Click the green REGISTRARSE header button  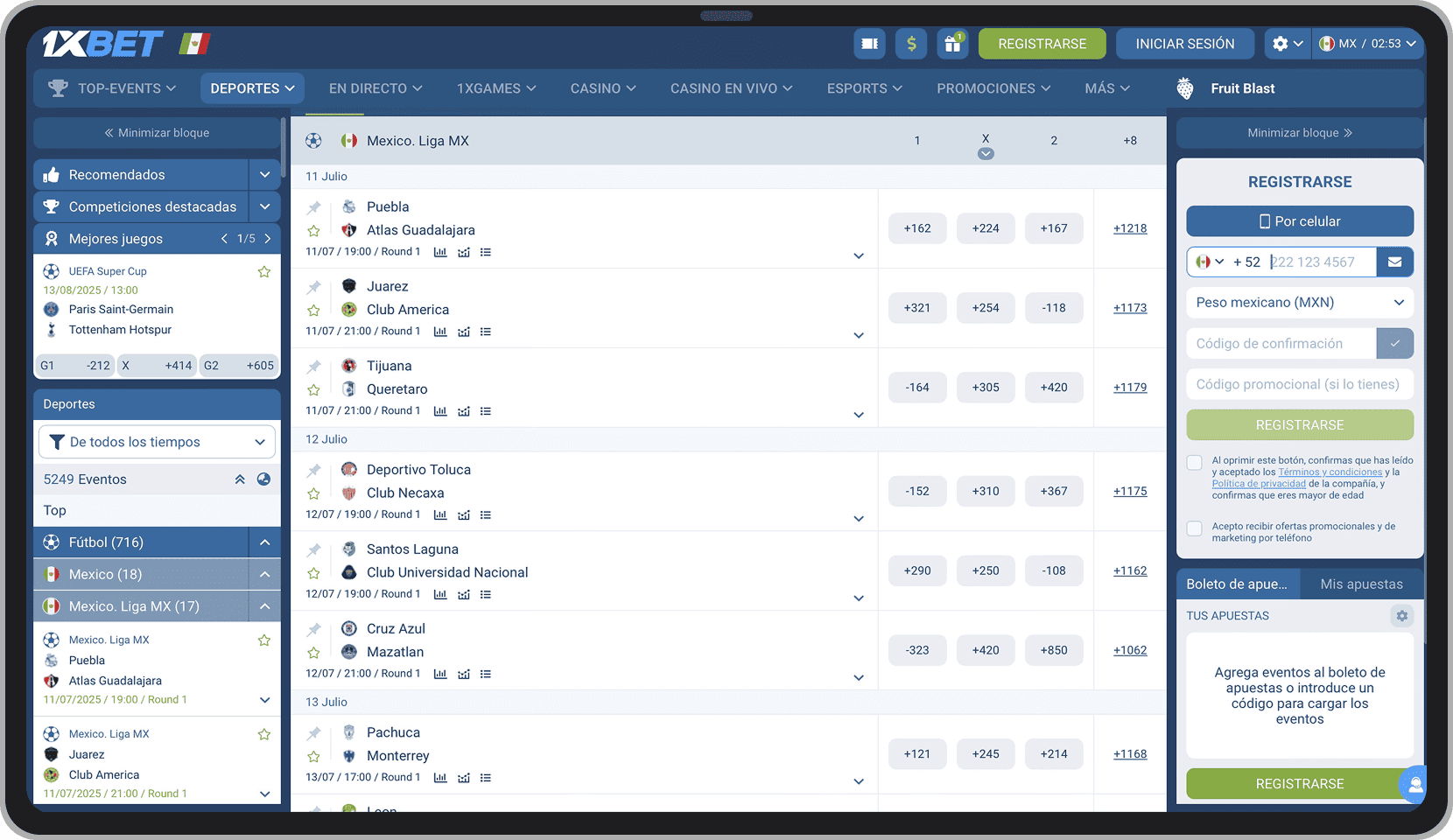pyautogui.click(x=1042, y=44)
